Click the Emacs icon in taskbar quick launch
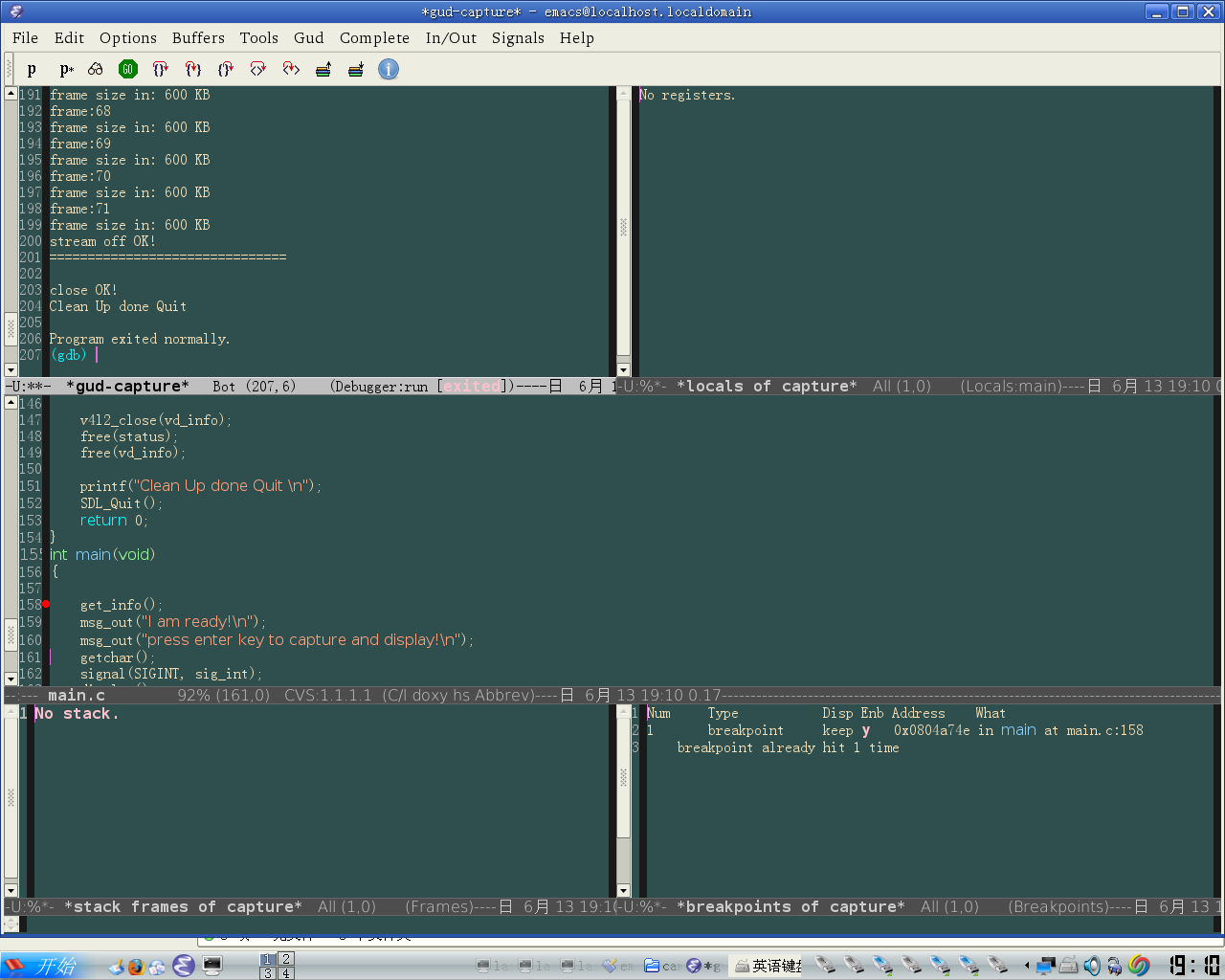The image size is (1225, 980). tap(184, 966)
